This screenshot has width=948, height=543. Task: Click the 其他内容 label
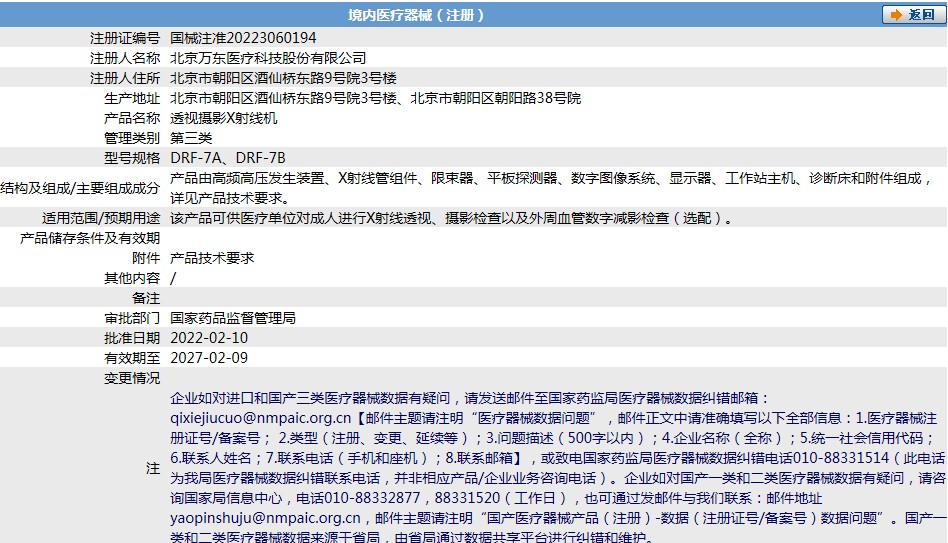click(132, 278)
